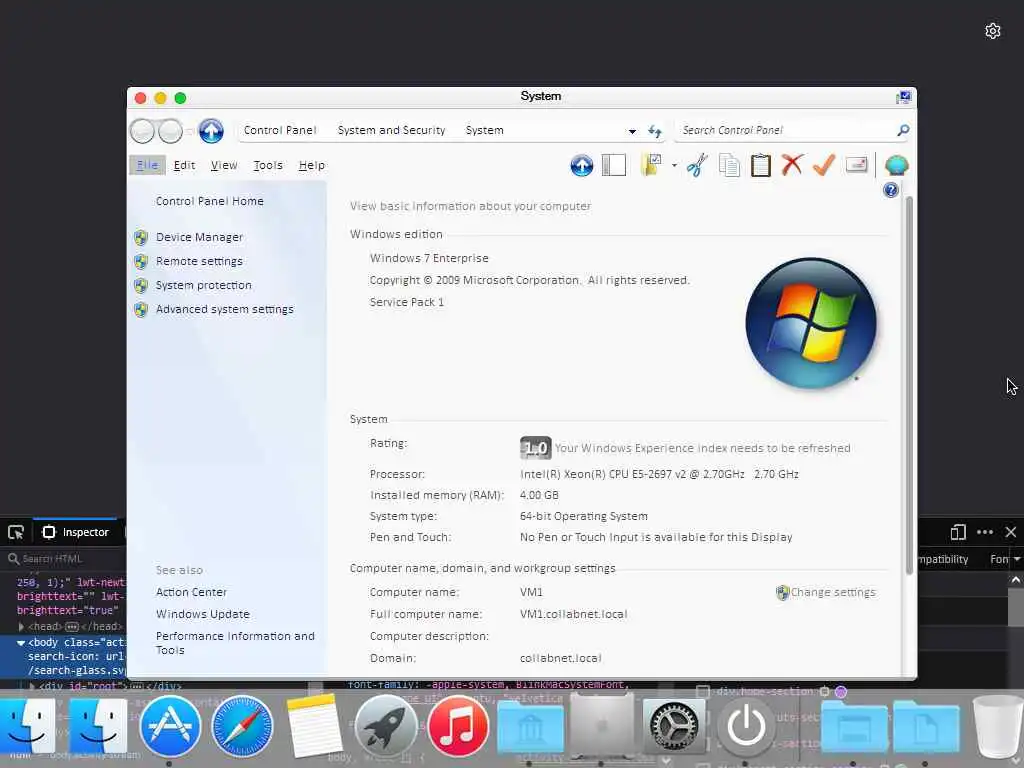
Task: Click the Search HTML field in devtools
Action: (x=65, y=559)
